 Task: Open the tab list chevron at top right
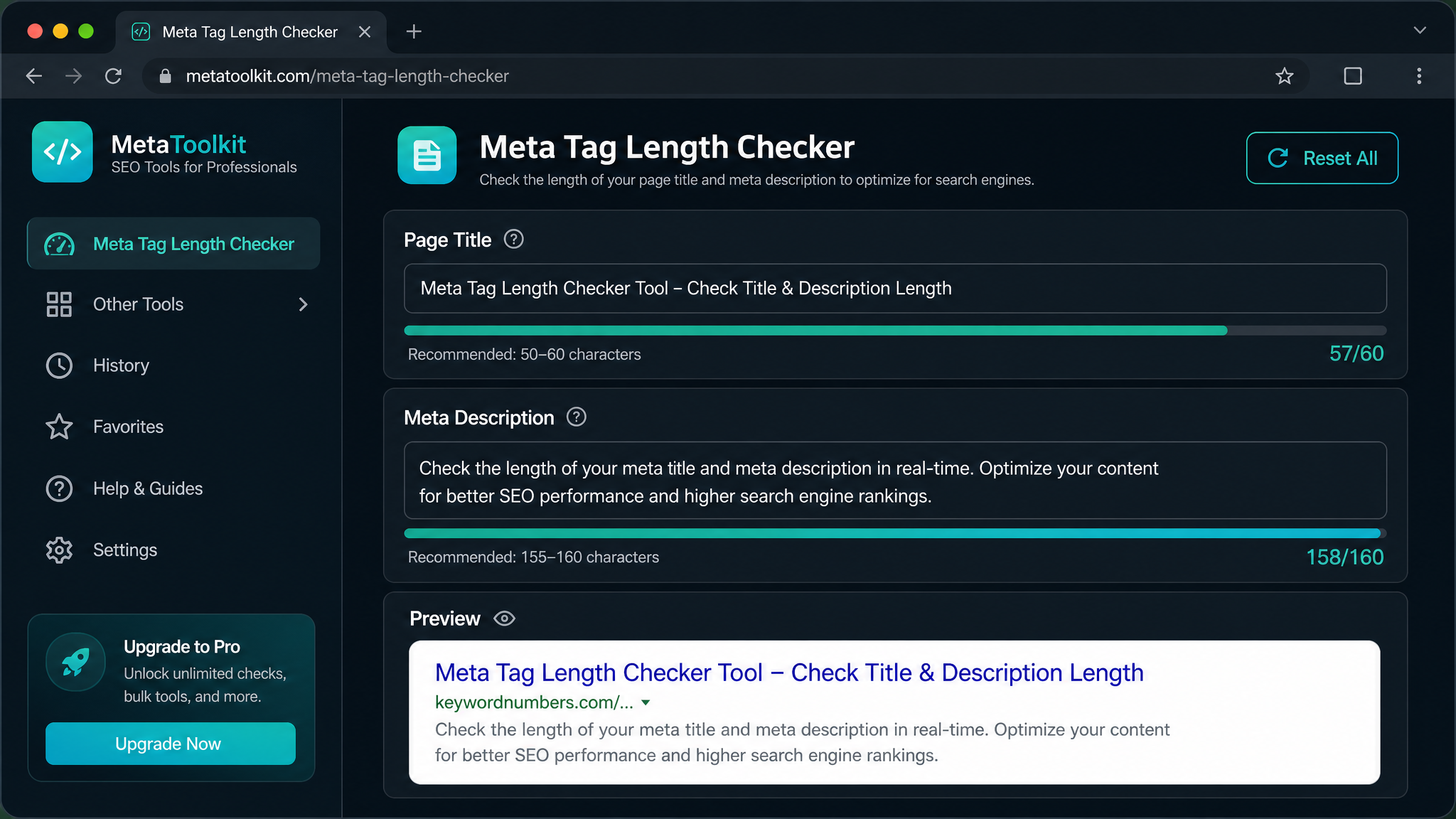pos(1420,31)
